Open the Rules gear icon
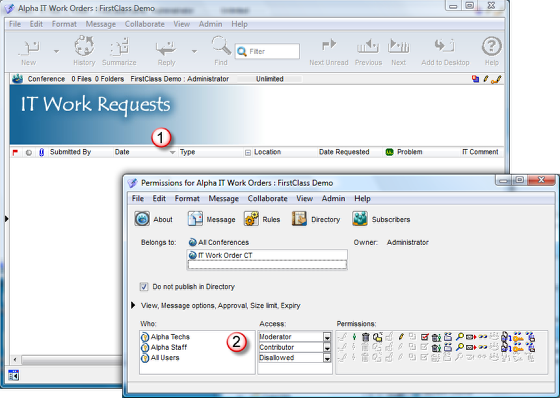Screen dimensions: 560x398 click(x=251, y=219)
